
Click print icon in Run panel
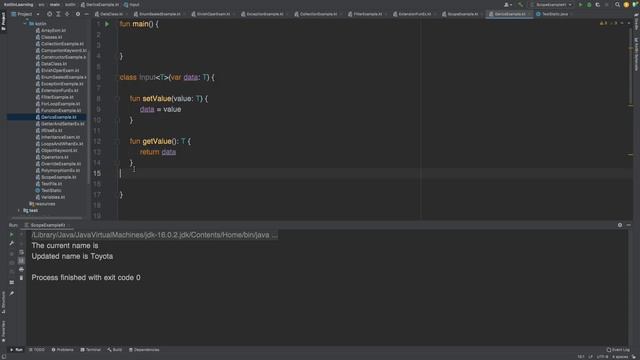21,269
